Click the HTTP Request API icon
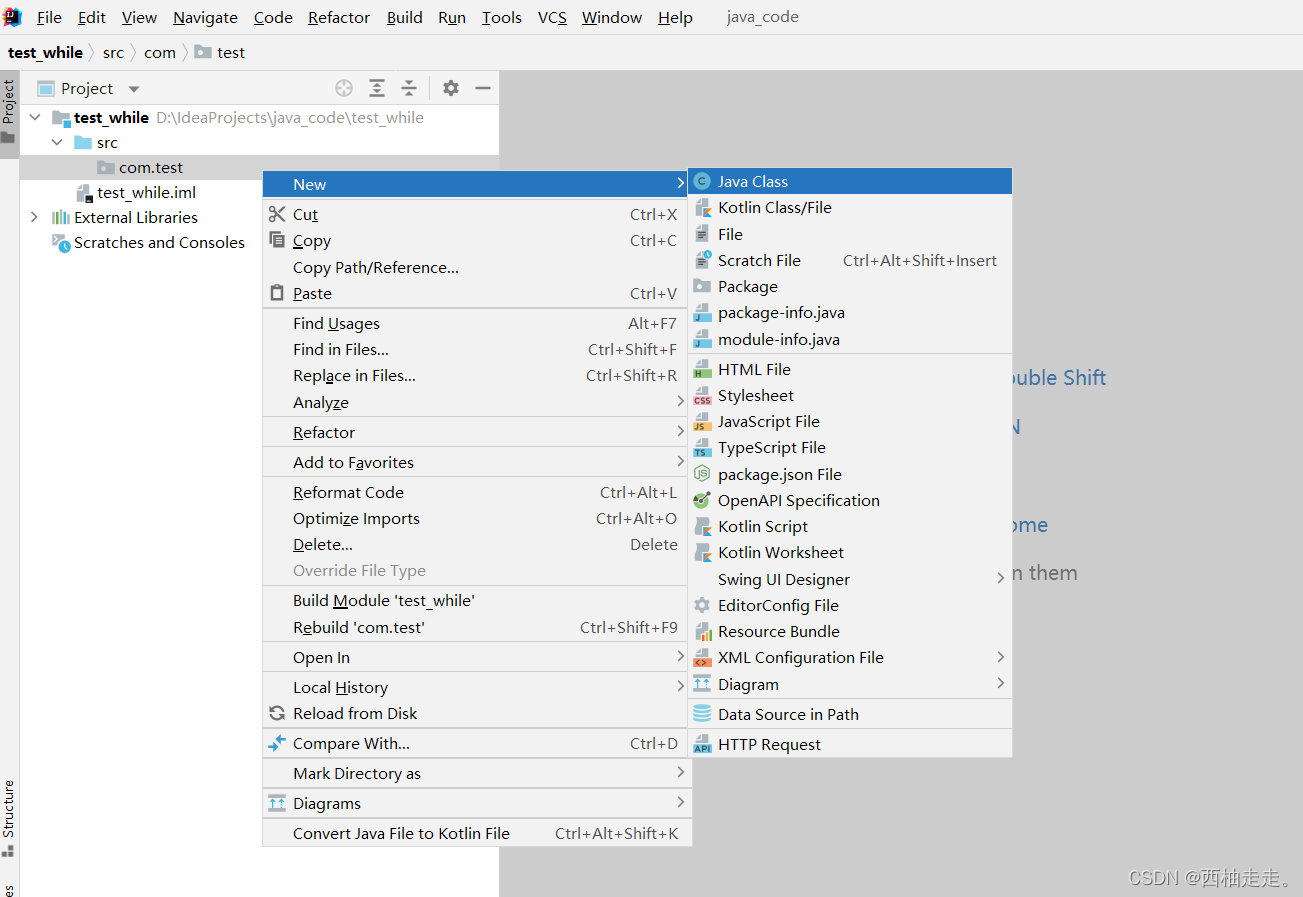The width and height of the screenshot is (1303, 897). tap(702, 744)
